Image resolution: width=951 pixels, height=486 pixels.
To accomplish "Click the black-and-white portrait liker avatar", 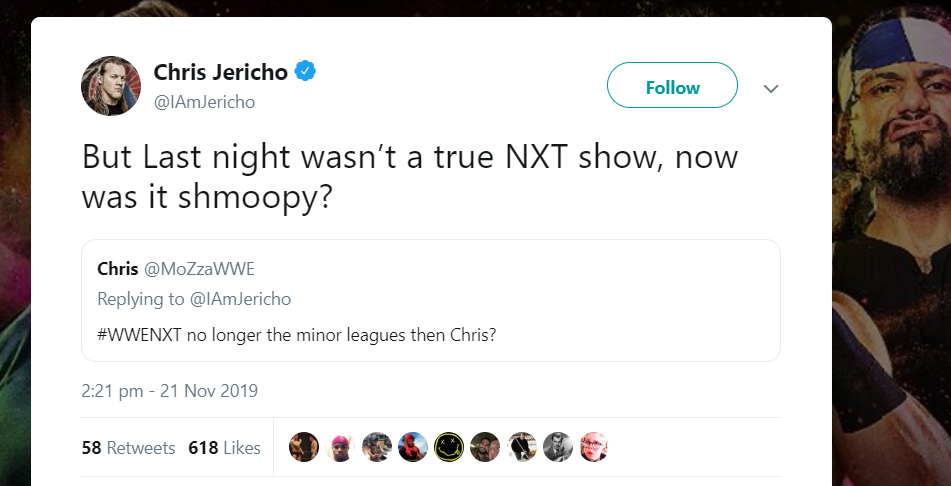I will click(x=557, y=447).
